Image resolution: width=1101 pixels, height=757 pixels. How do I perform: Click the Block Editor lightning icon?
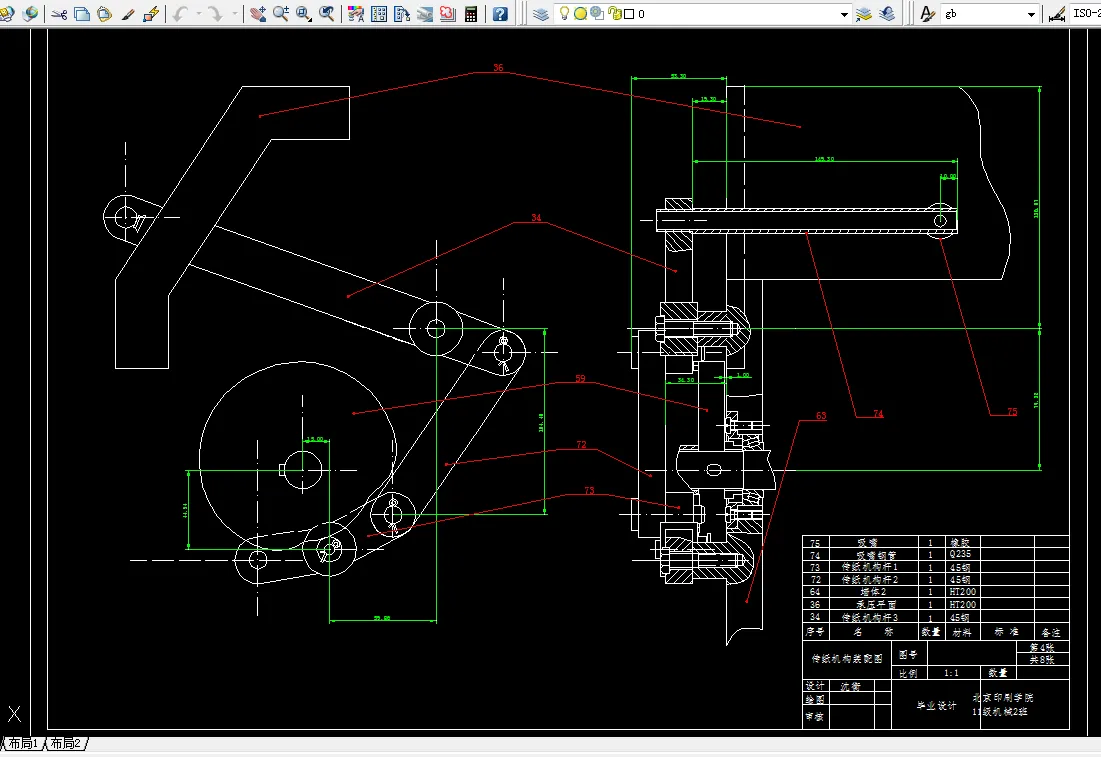151,13
